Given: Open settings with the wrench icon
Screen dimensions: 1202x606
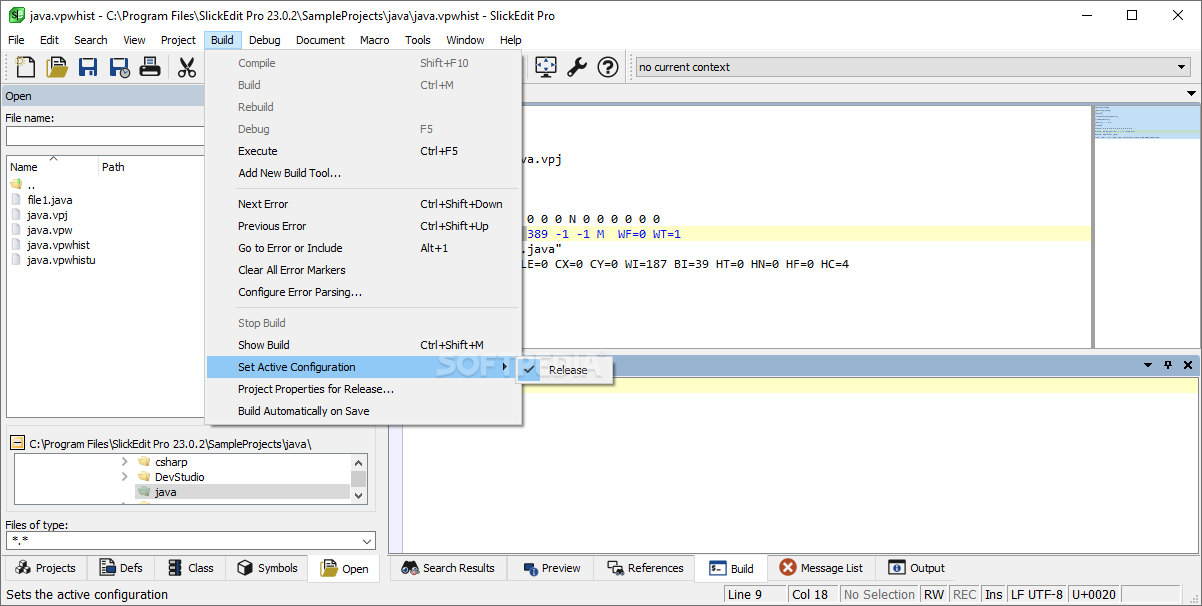Looking at the screenshot, I should 577,67.
